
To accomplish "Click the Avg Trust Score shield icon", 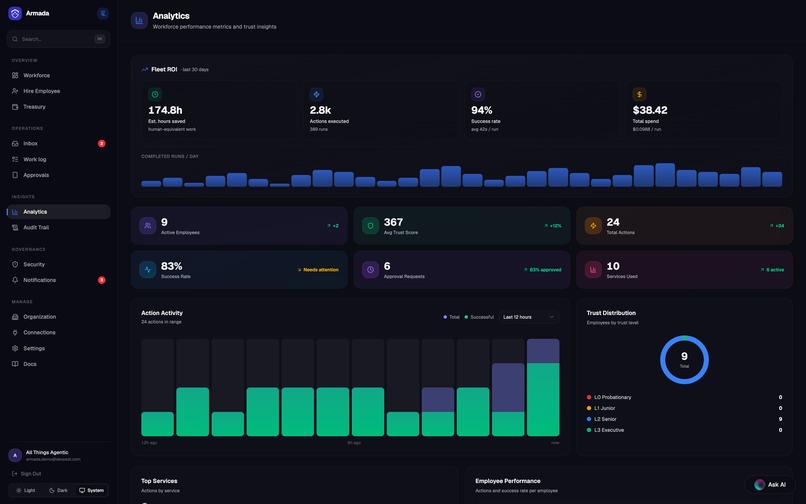I will point(370,226).
